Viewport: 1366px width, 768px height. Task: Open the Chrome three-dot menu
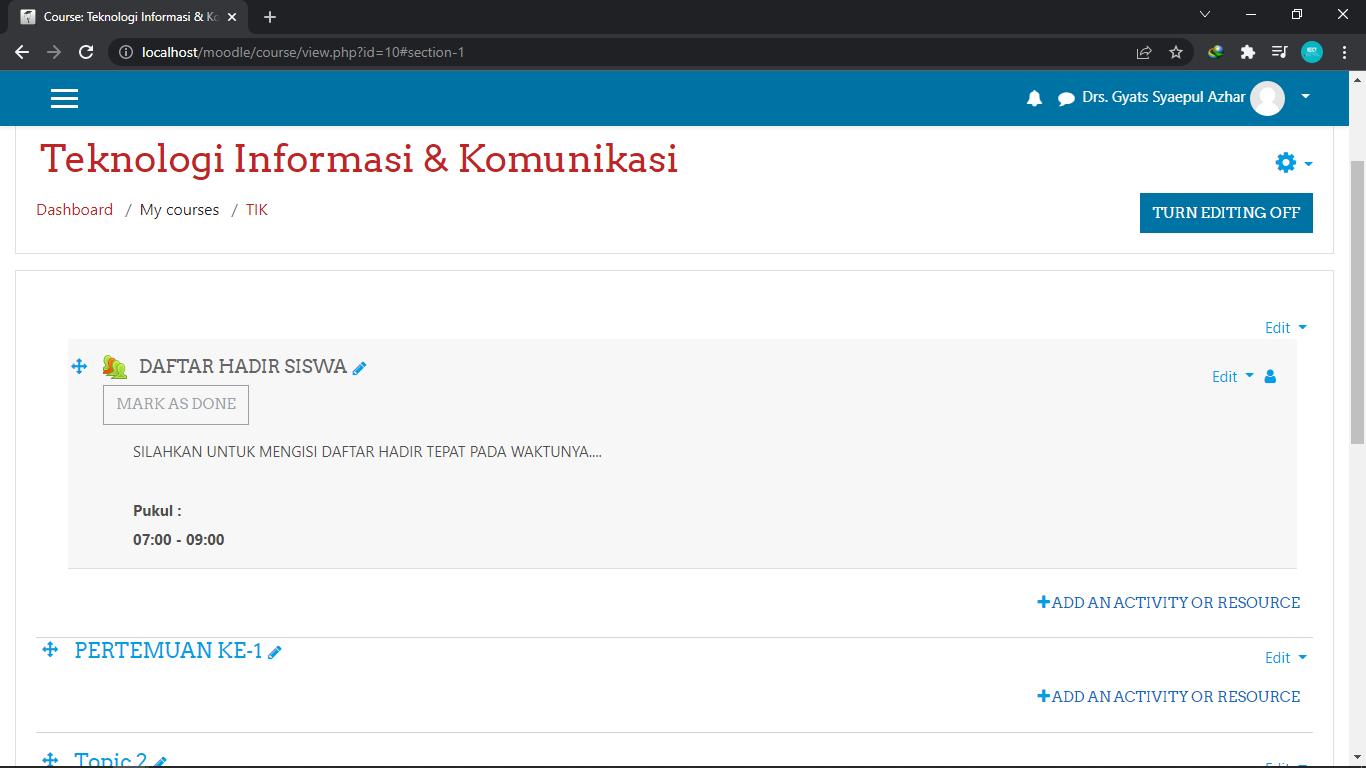click(1344, 52)
